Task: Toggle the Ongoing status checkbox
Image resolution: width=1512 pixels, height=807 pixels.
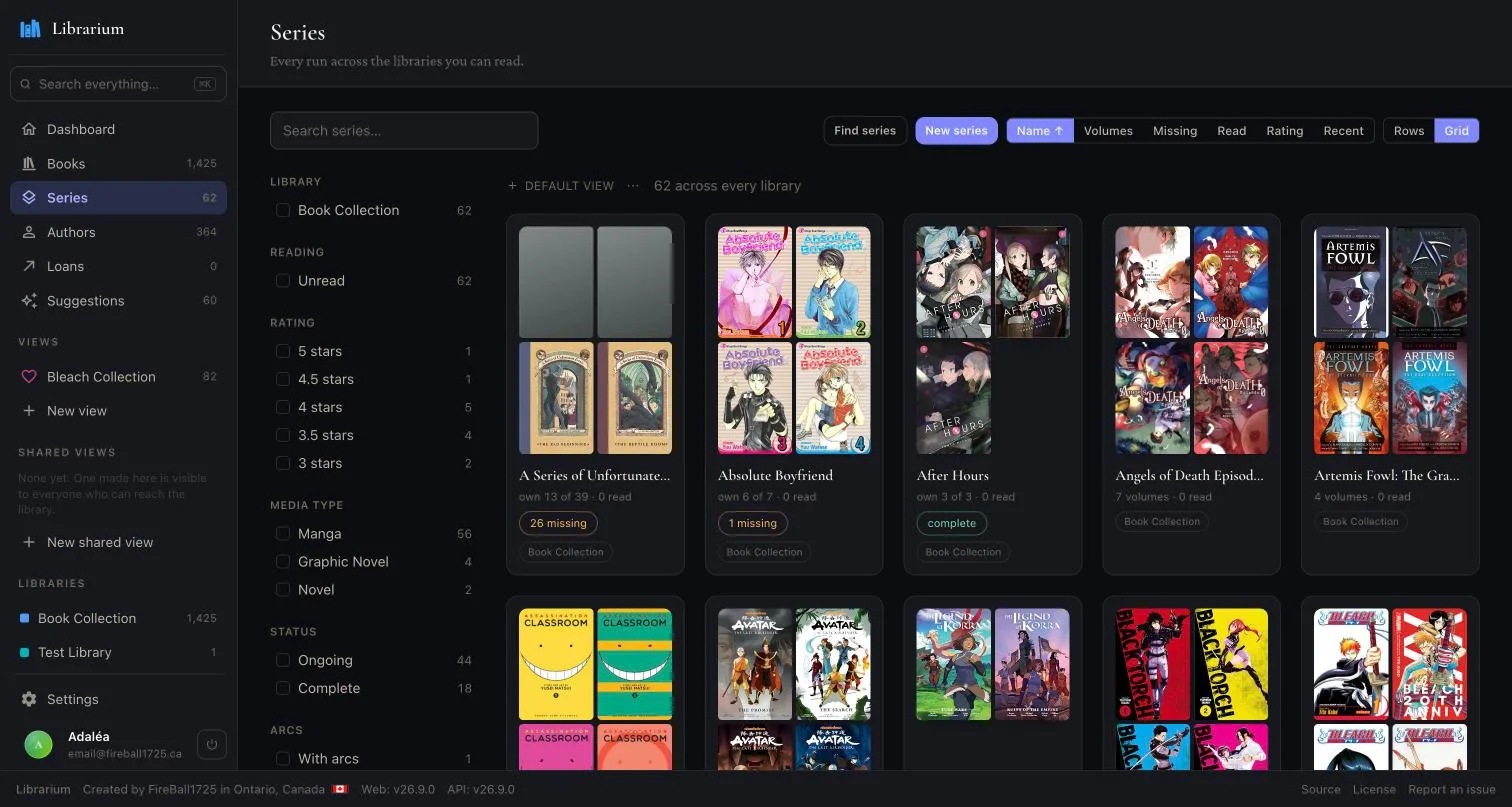Action: pyautogui.click(x=283, y=660)
